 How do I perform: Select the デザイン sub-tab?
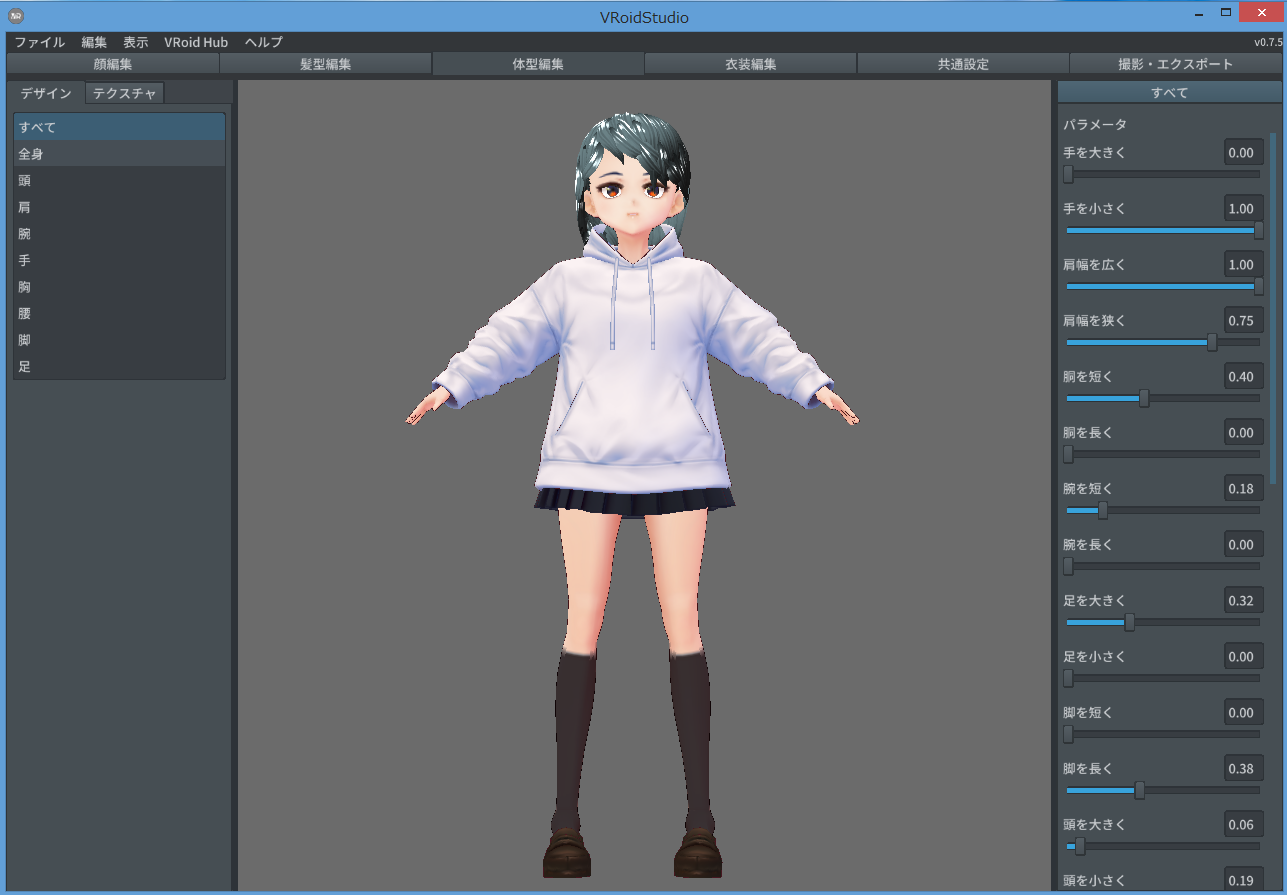(46, 93)
